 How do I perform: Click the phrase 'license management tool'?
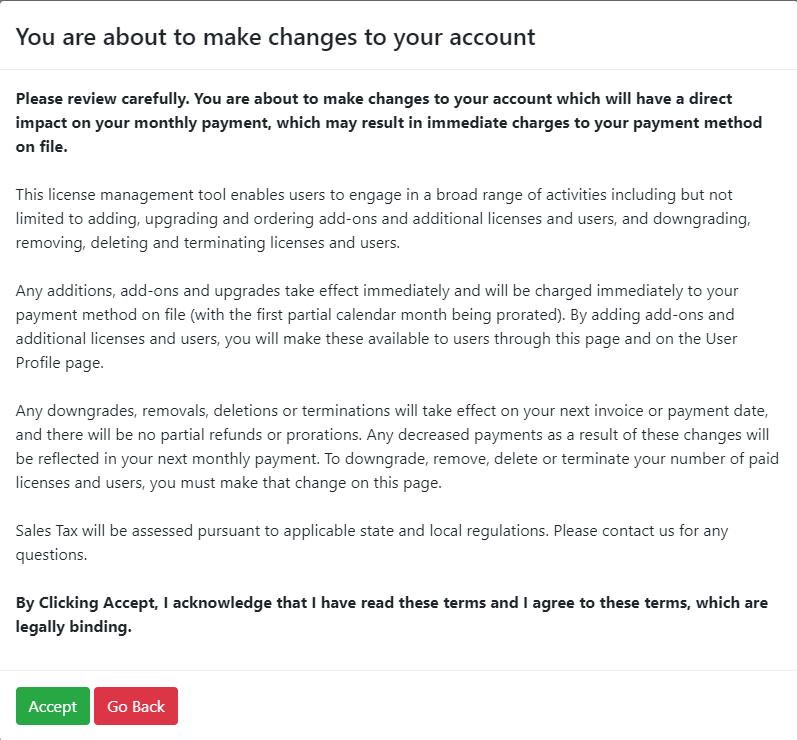(132, 194)
